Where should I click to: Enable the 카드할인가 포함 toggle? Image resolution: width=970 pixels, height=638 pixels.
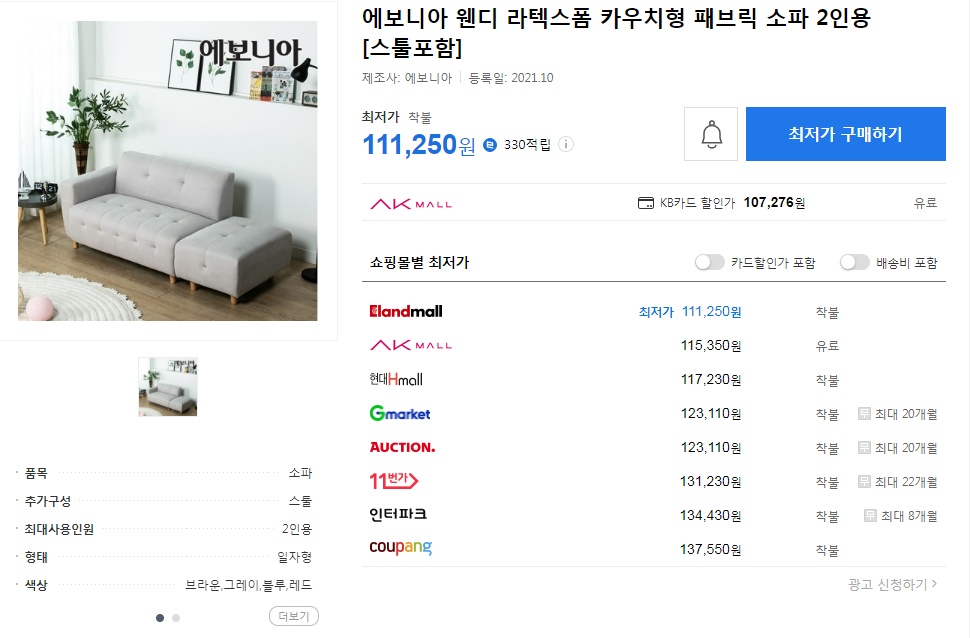[x=710, y=260]
